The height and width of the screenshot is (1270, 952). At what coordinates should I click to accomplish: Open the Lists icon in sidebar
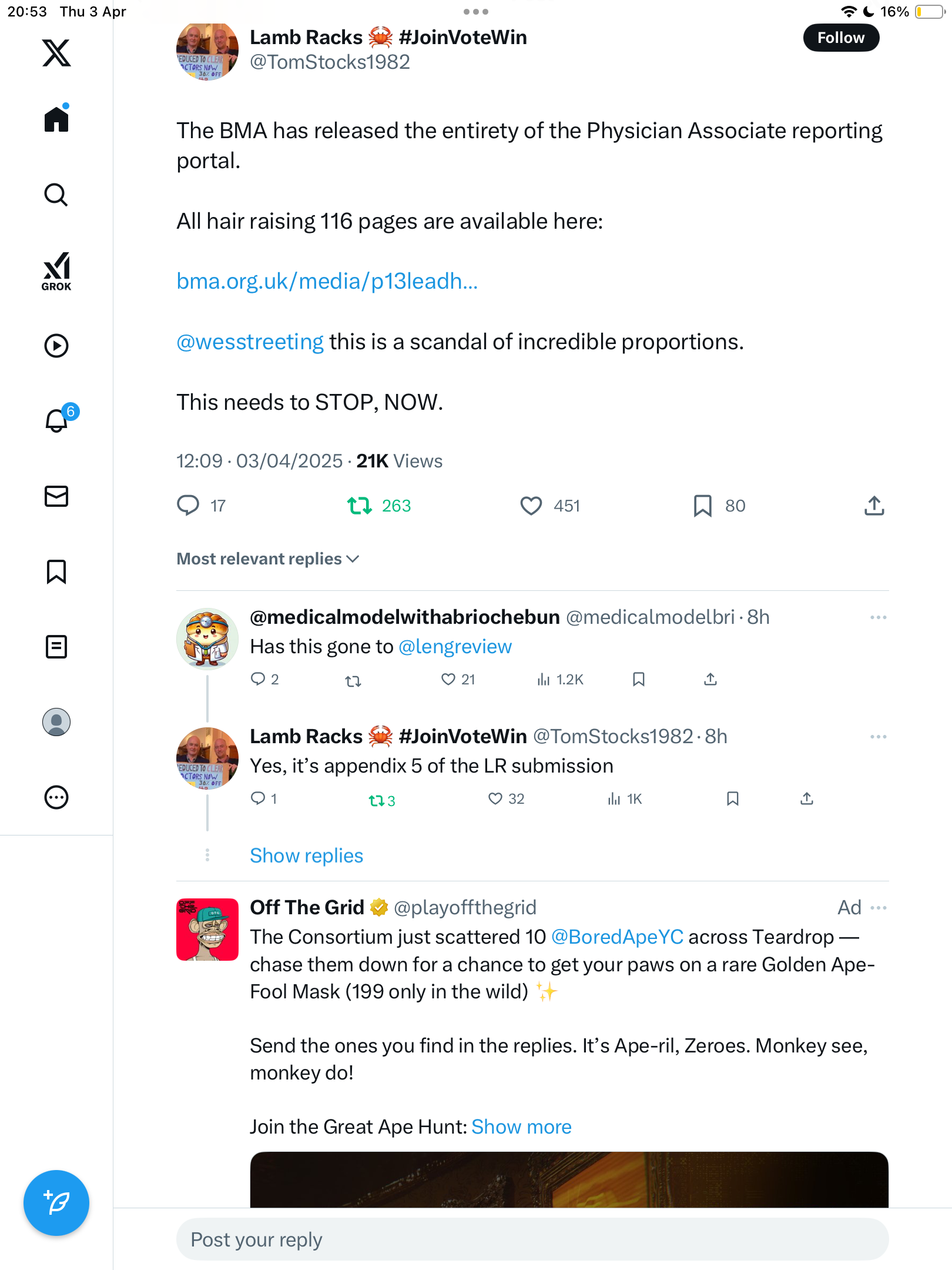(x=56, y=647)
